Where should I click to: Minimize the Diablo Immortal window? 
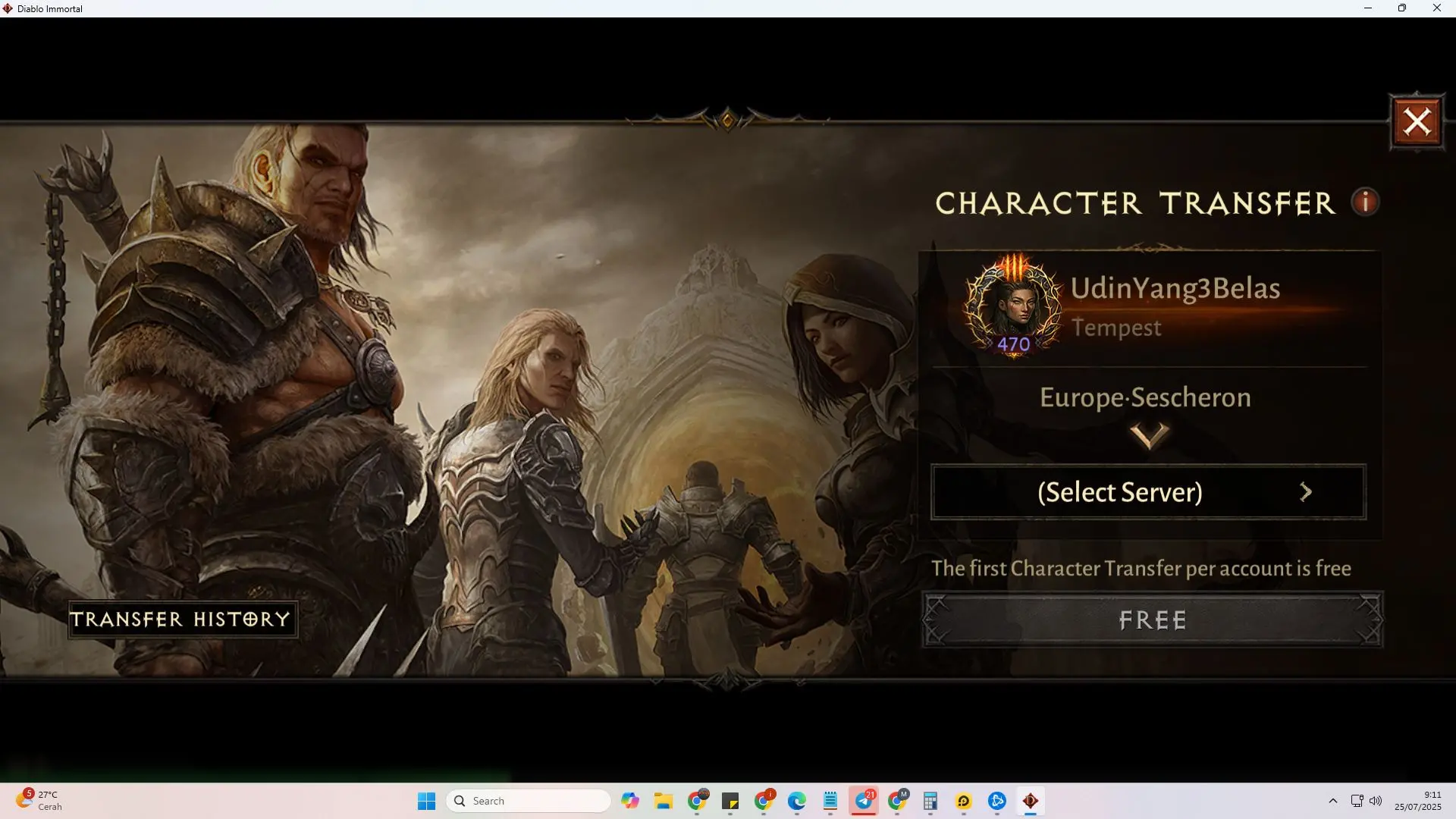pyautogui.click(x=1368, y=8)
